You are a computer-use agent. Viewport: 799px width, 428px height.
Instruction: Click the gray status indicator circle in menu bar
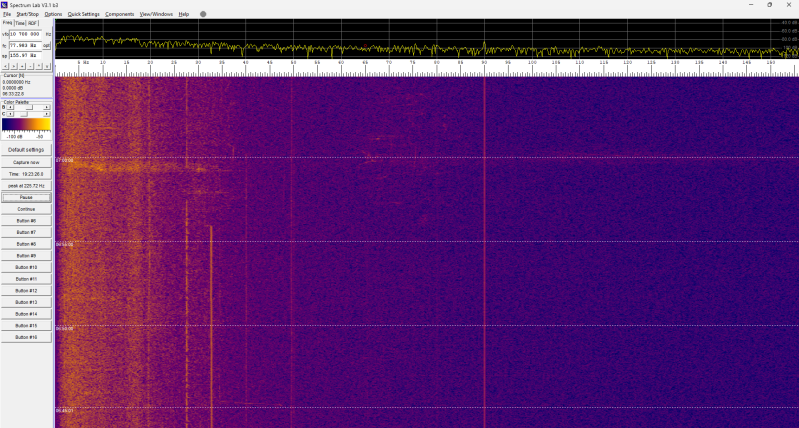pyautogui.click(x=203, y=14)
